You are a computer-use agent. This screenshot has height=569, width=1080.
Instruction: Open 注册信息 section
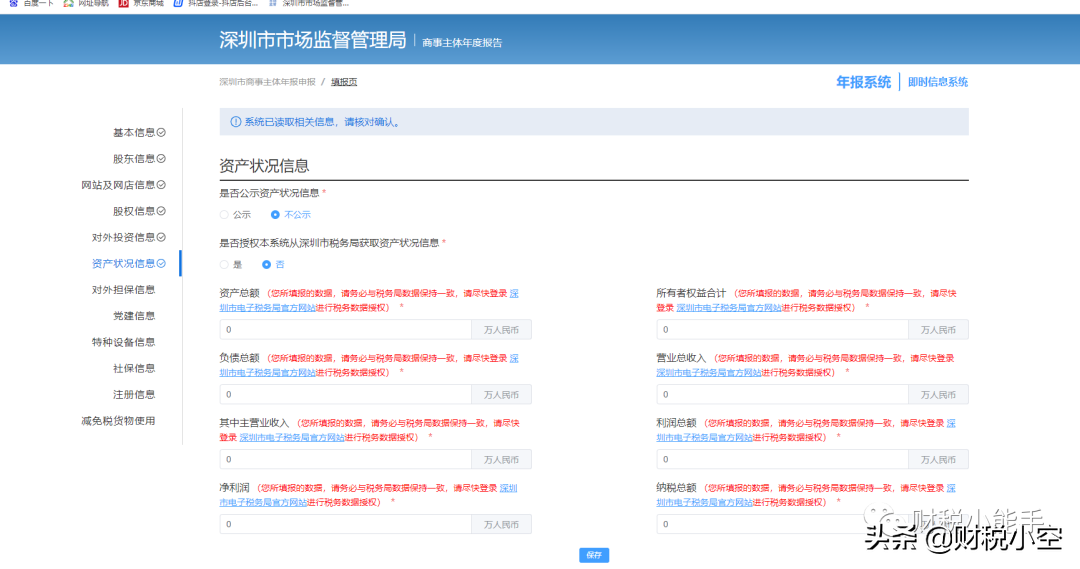134,394
